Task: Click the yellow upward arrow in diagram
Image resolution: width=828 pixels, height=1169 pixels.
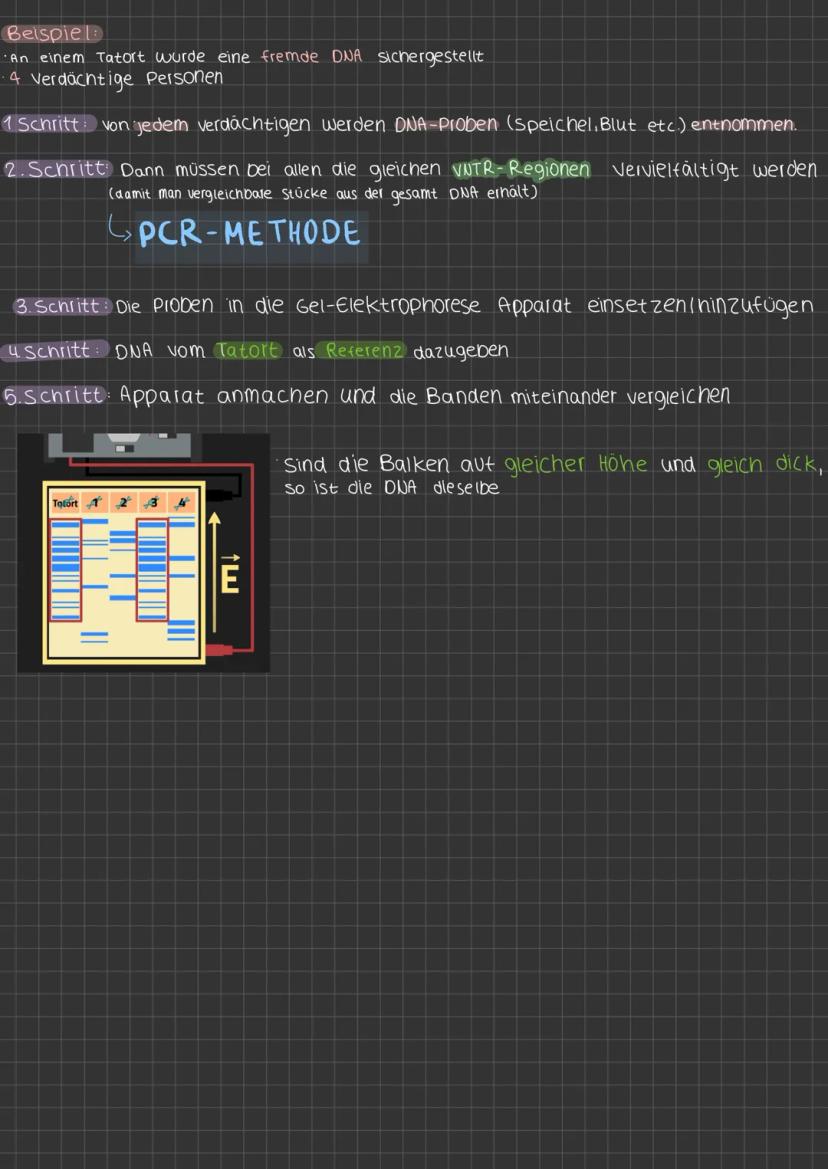Action: point(213,578)
